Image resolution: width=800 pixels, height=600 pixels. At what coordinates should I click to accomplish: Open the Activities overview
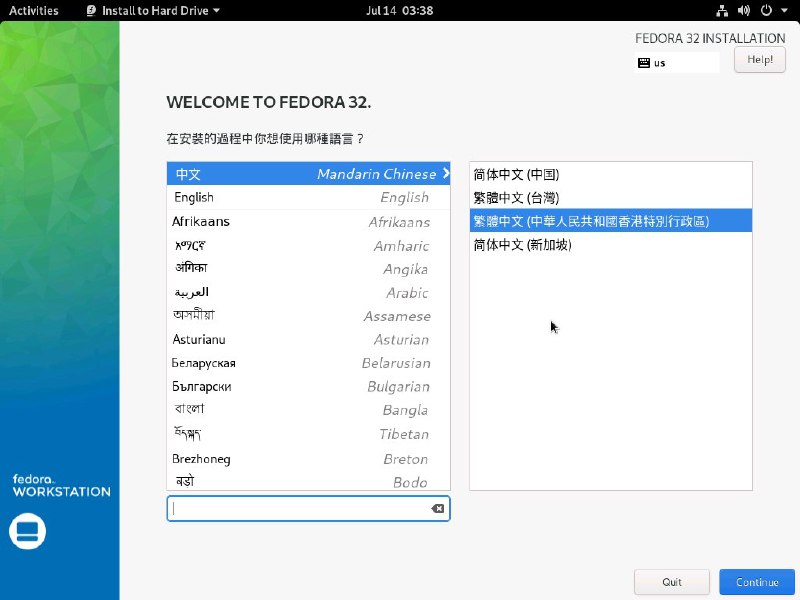point(34,11)
